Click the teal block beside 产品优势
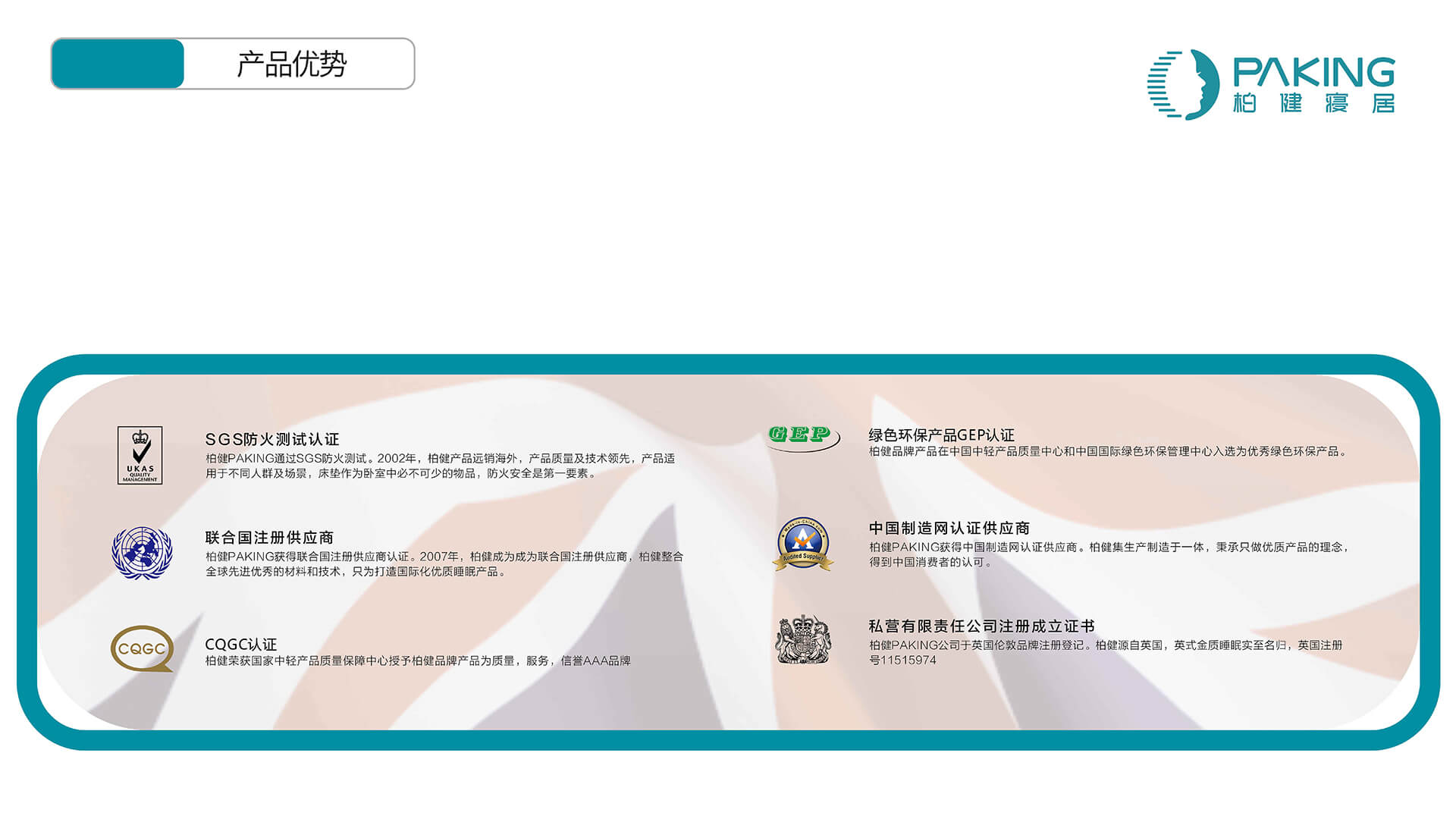 point(118,64)
